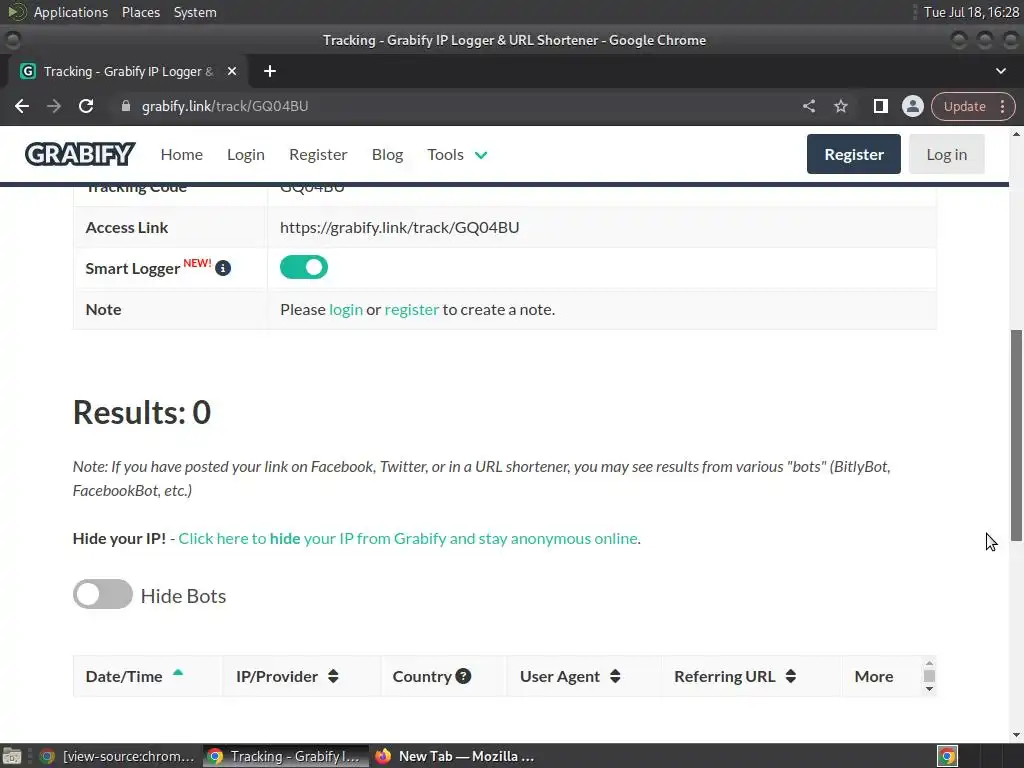Click the Log in button
Screen dimensions: 1024x768
946,154
